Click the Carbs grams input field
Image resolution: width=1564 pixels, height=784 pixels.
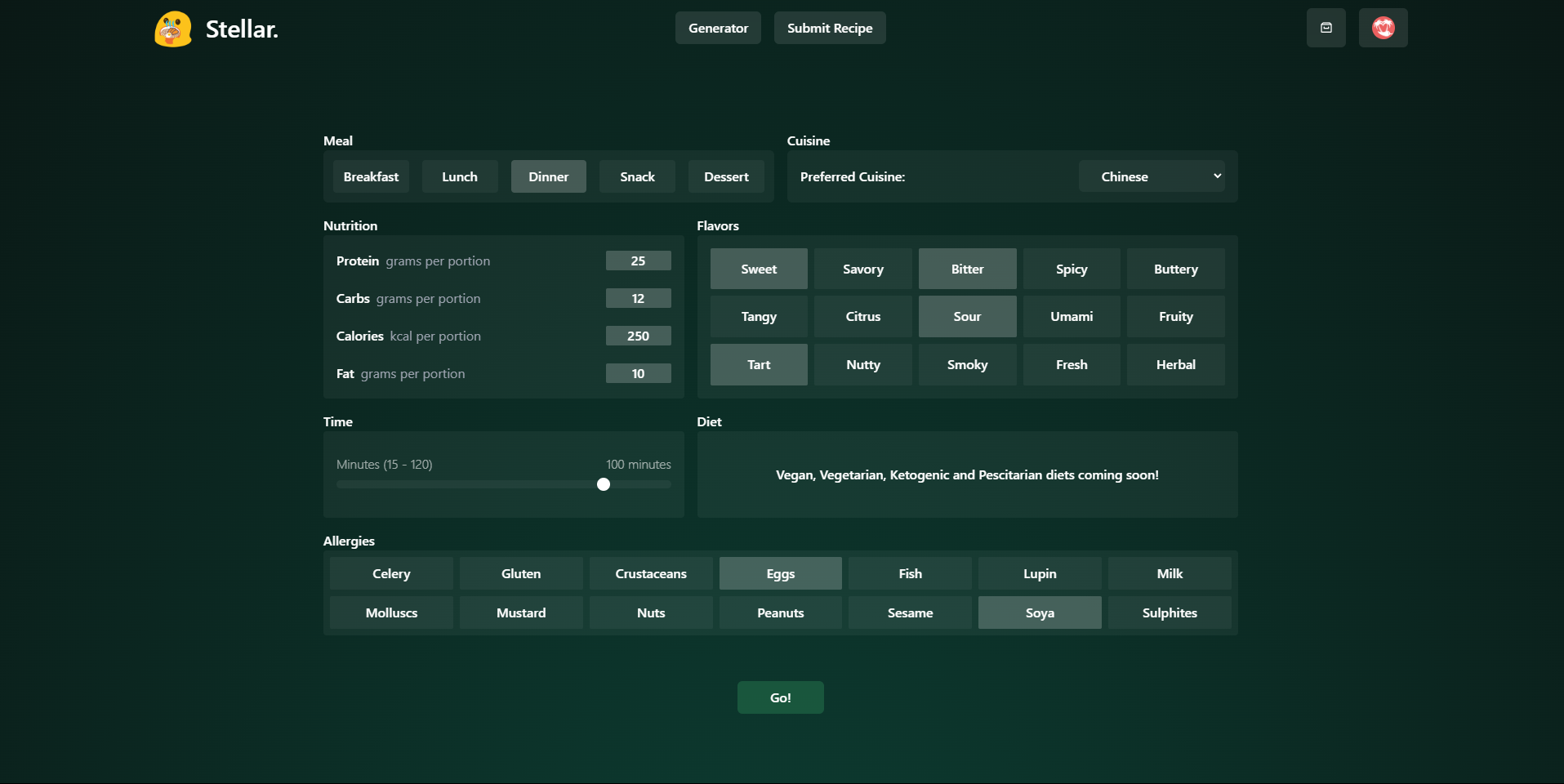(x=639, y=298)
